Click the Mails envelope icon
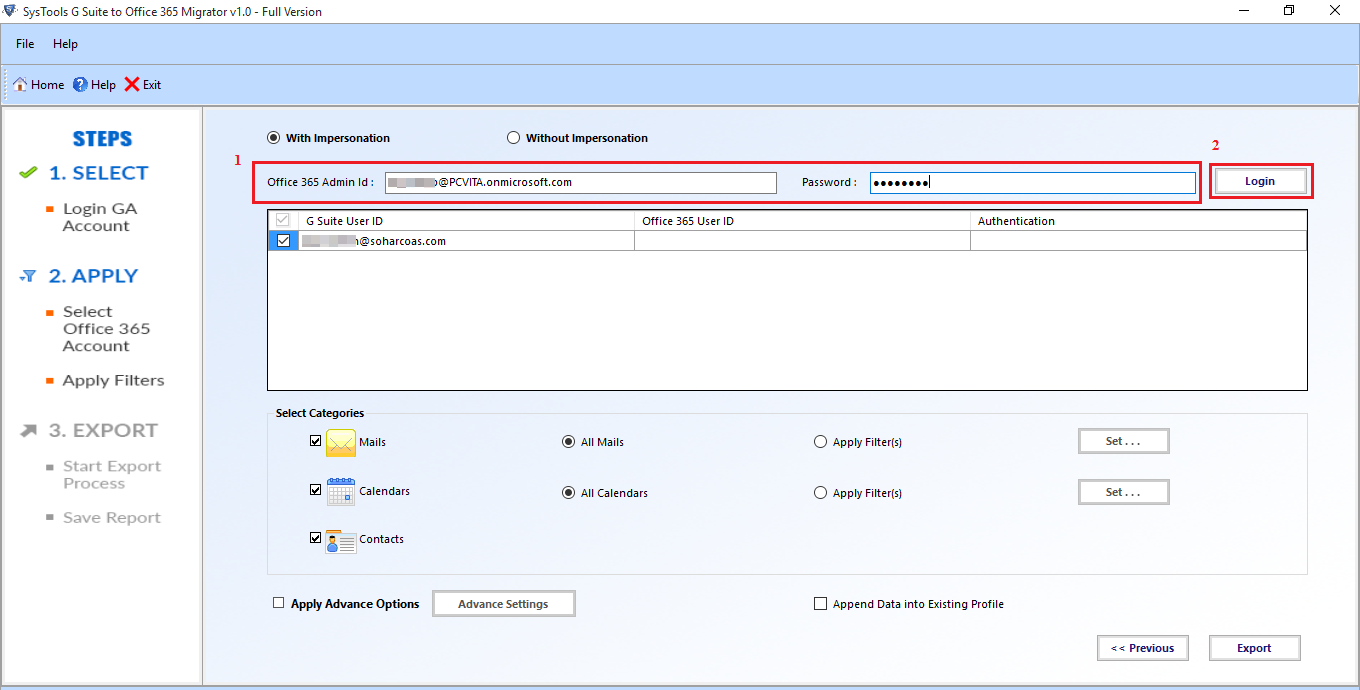 (x=341, y=442)
